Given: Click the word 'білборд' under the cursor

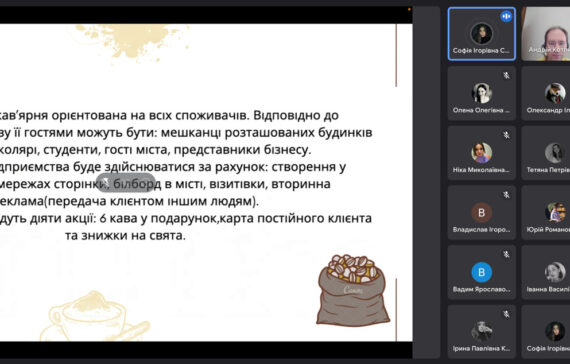Looking at the screenshot, I should tap(137, 184).
